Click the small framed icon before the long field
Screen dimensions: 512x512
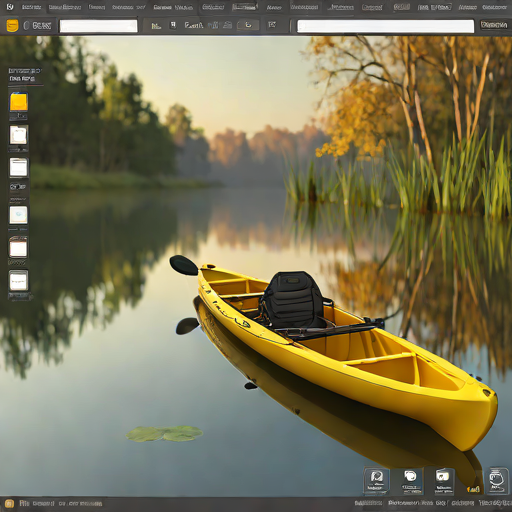[x=272, y=25]
